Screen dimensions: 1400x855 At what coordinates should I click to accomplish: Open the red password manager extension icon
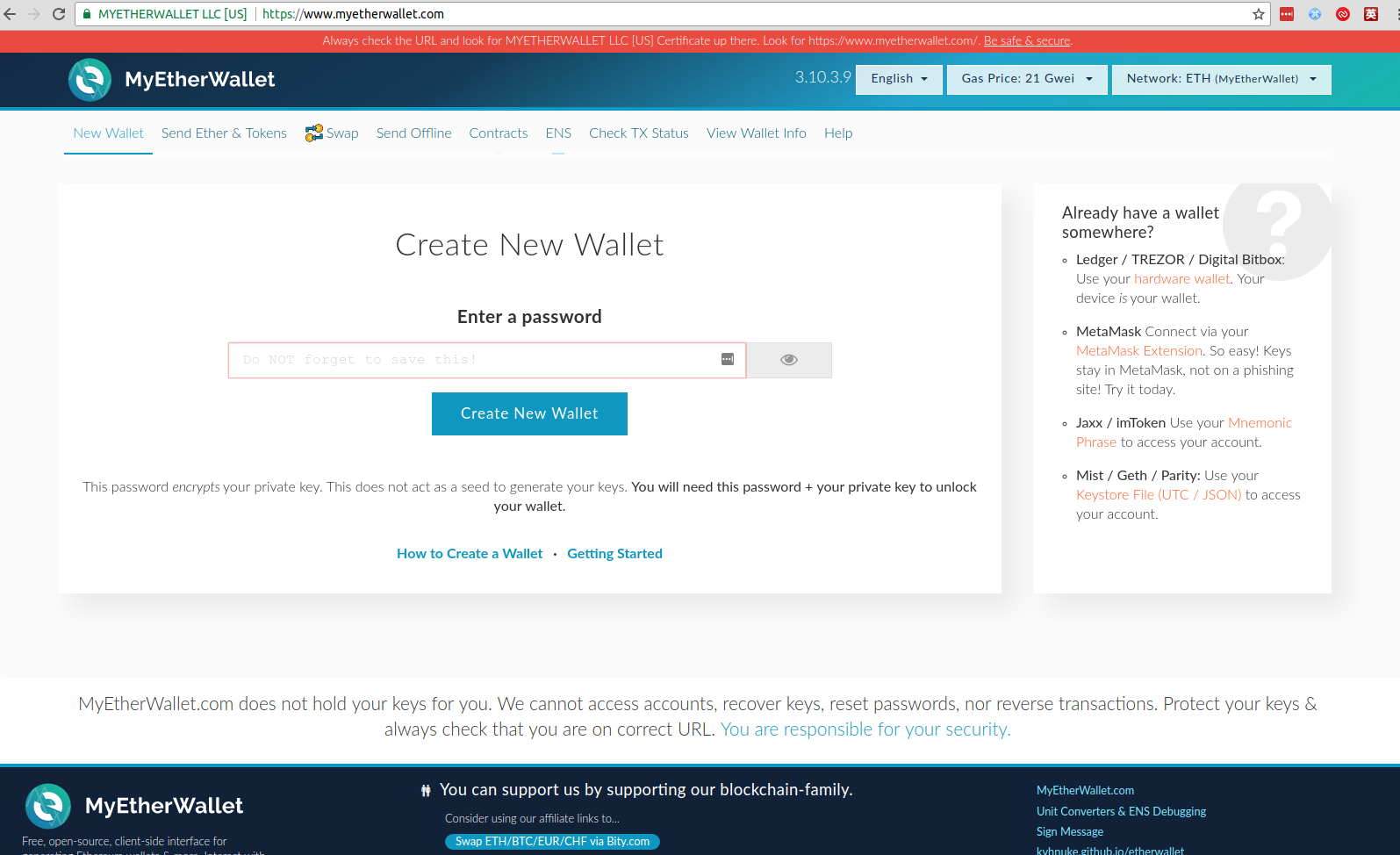(x=1287, y=14)
